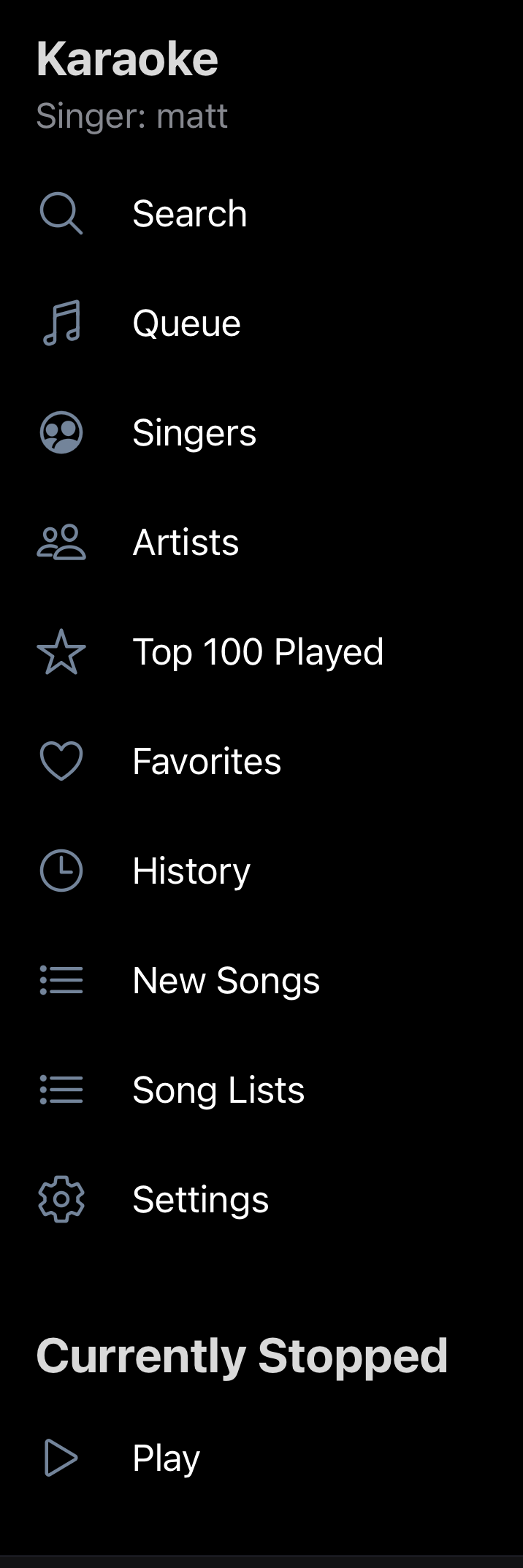Screen dimensions: 523x1568
Task: Open the gear Settings icon
Action: [61, 1199]
